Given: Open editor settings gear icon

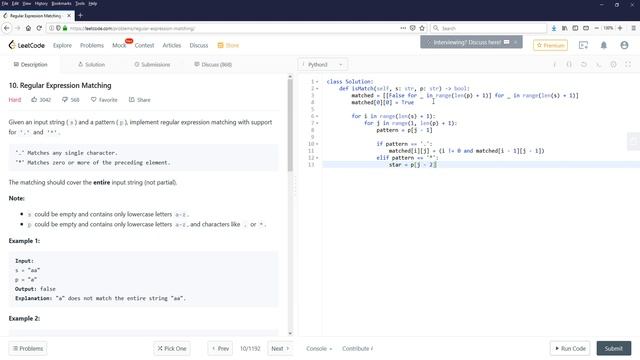Looking at the screenshot, I should coord(613,64).
